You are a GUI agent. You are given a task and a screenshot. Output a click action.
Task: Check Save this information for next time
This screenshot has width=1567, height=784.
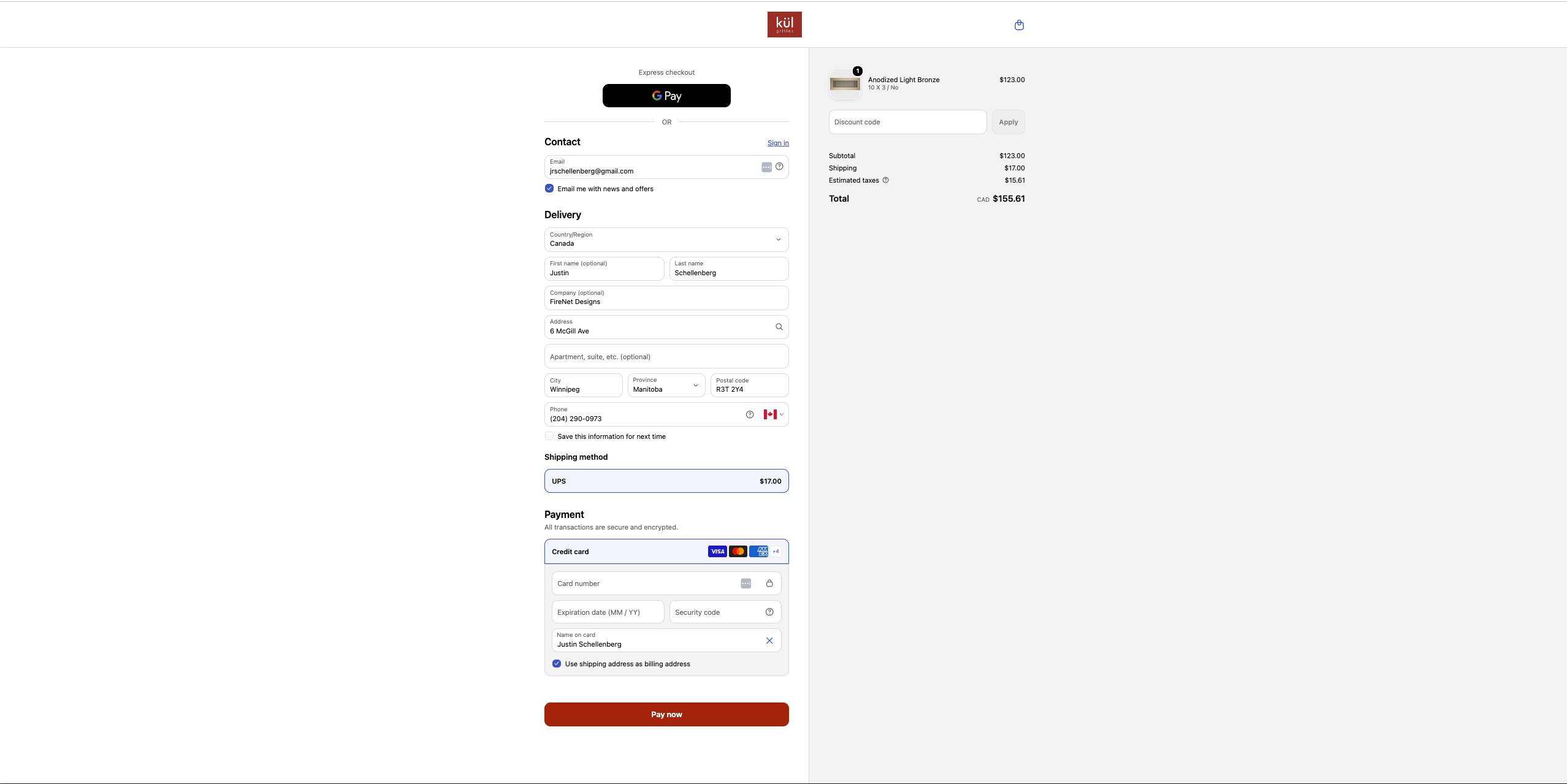[549, 436]
